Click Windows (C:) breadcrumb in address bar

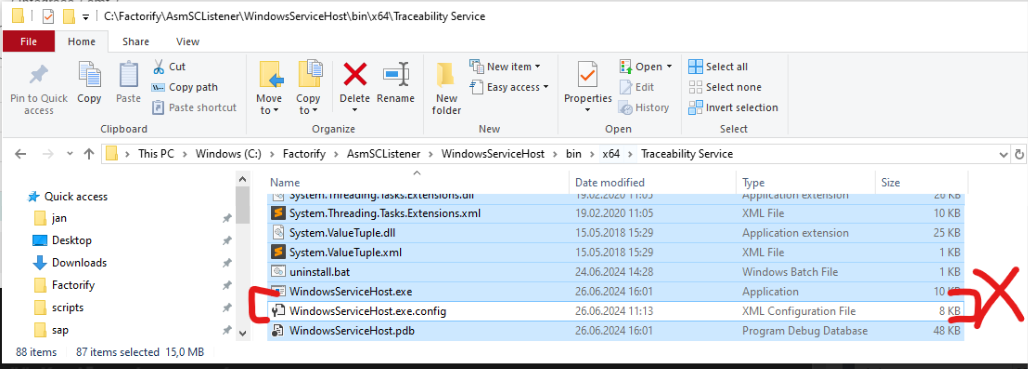click(x=227, y=154)
